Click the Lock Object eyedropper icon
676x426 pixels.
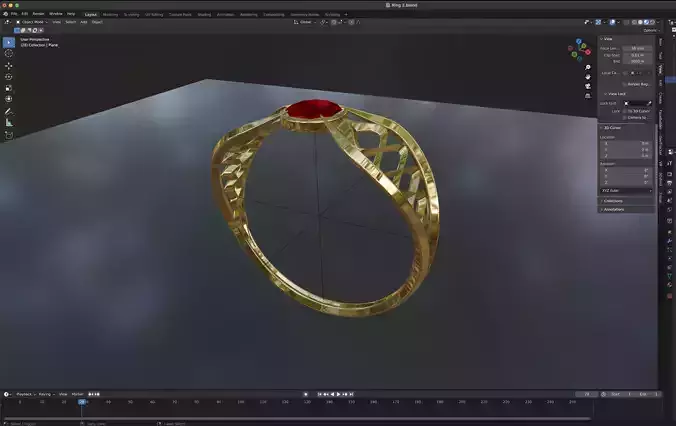pos(649,103)
